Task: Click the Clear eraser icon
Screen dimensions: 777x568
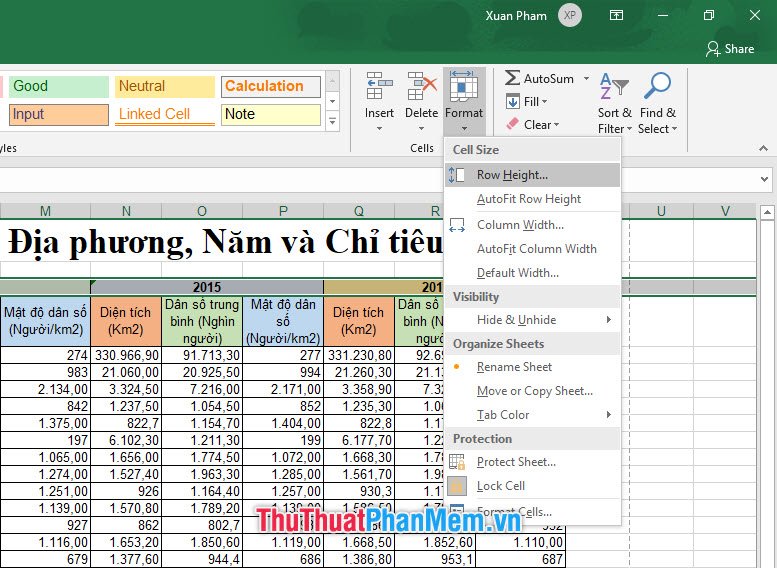Action: click(x=512, y=124)
